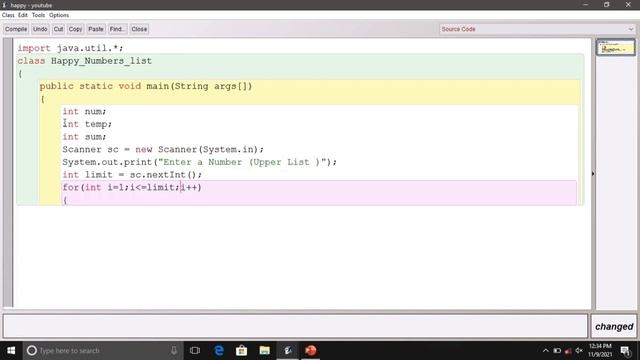Click the 'int num;' declaration
640x360 pixels.
click(84, 111)
